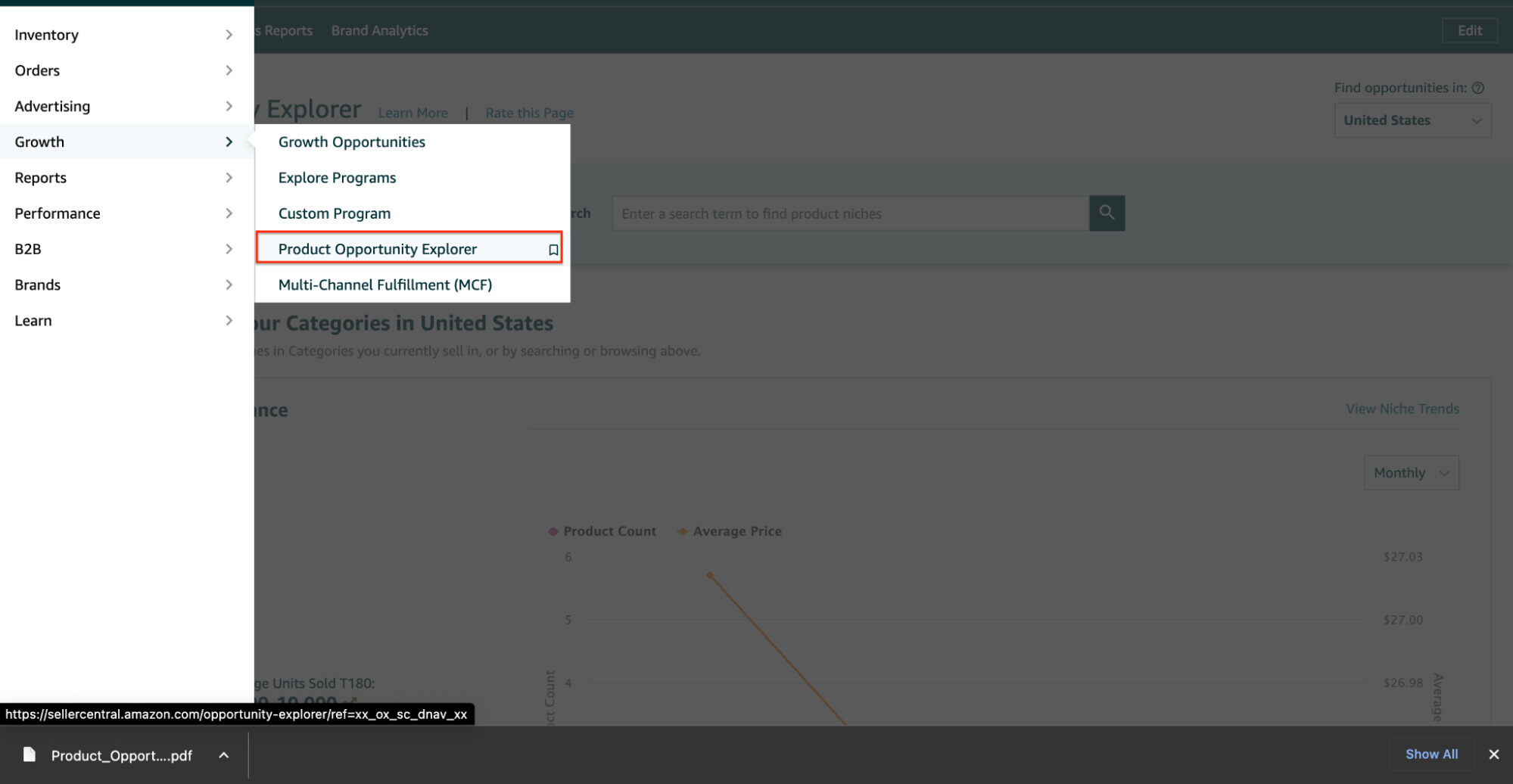Click Rate this Page
The height and width of the screenshot is (784, 1513).
tap(528, 112)
